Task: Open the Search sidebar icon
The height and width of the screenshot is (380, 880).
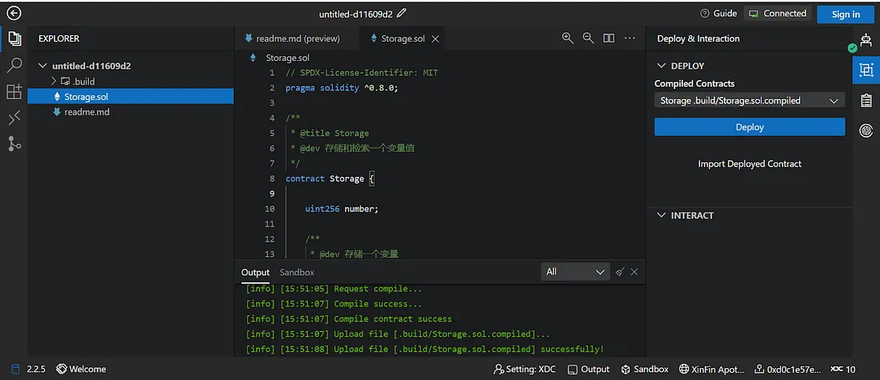Action: click(14, 65)
